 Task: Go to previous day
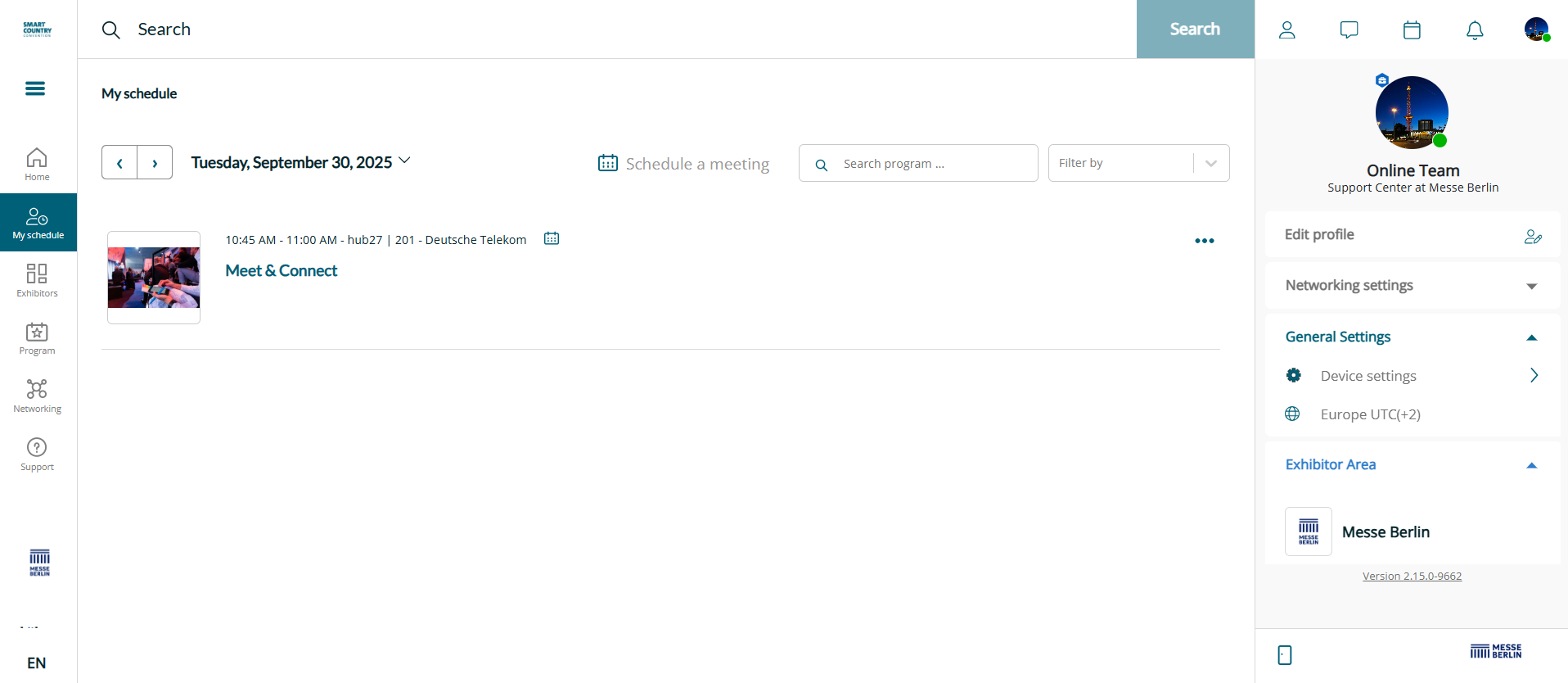pos(119,162)
